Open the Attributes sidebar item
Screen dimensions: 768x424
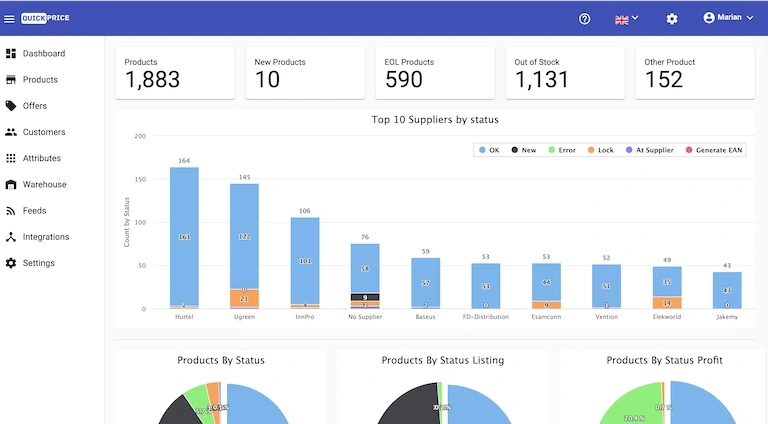tap(42, 158)
